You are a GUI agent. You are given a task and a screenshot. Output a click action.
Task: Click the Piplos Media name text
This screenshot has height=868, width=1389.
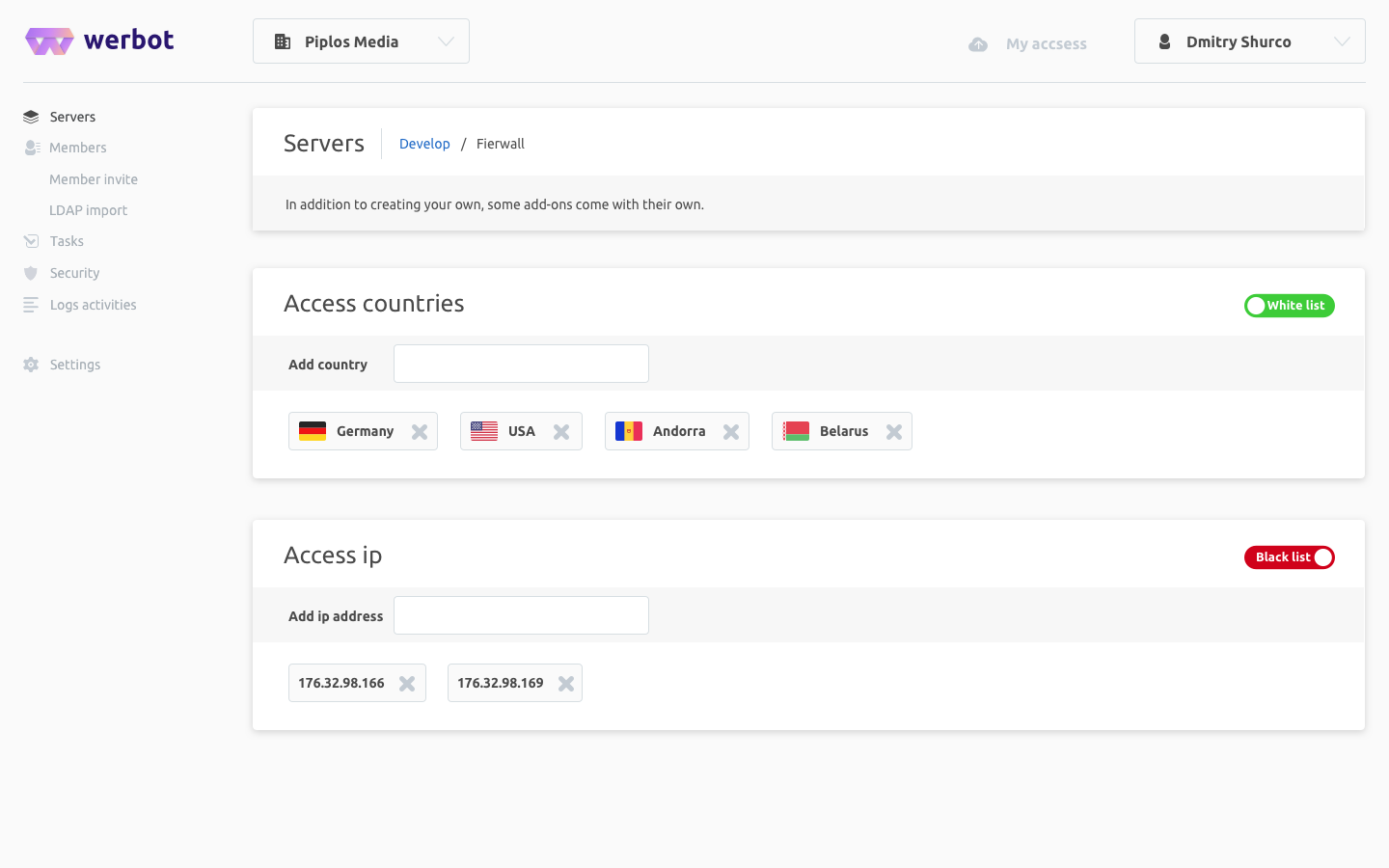tap(351, 41)
